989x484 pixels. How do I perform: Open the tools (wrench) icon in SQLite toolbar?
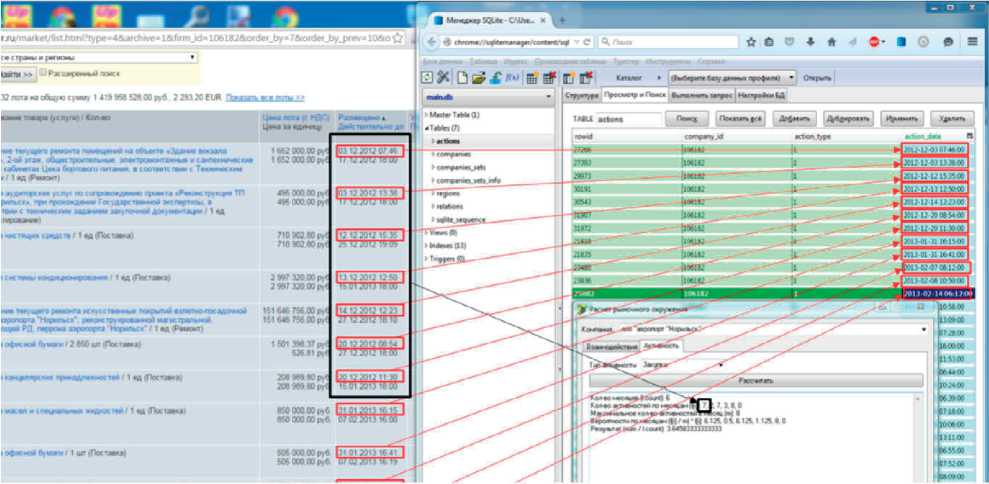coord(443,78)
